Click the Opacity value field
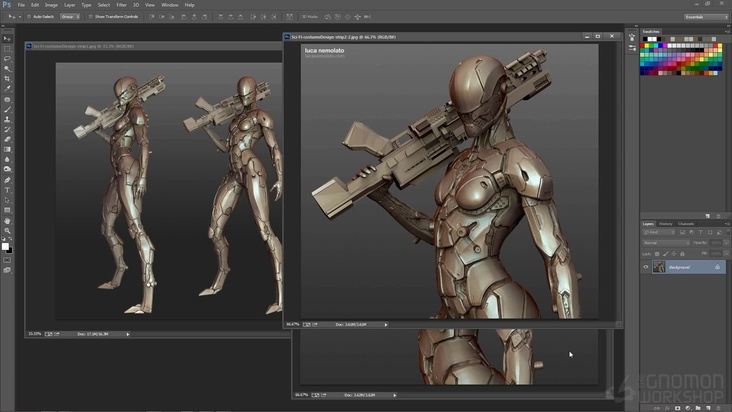 [716, 243]
